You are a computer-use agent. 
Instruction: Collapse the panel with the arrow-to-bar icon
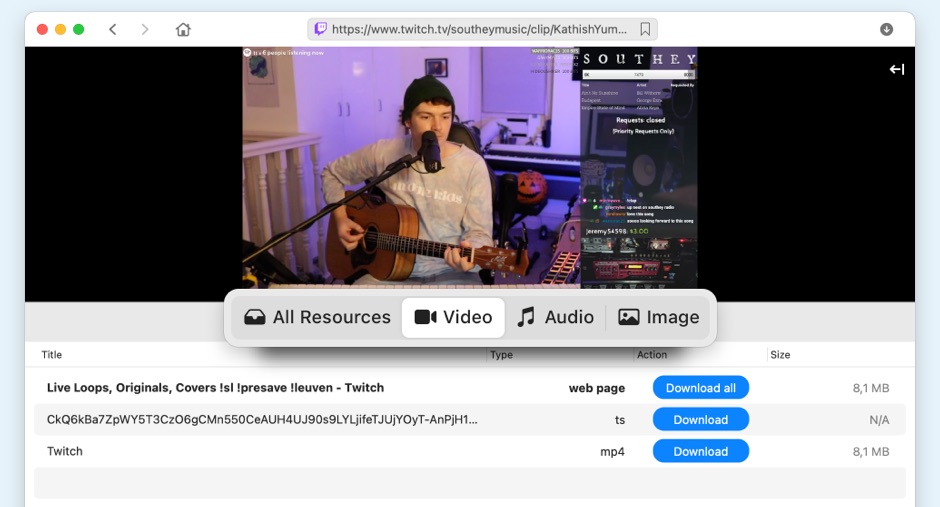click(x=897, y=70)
